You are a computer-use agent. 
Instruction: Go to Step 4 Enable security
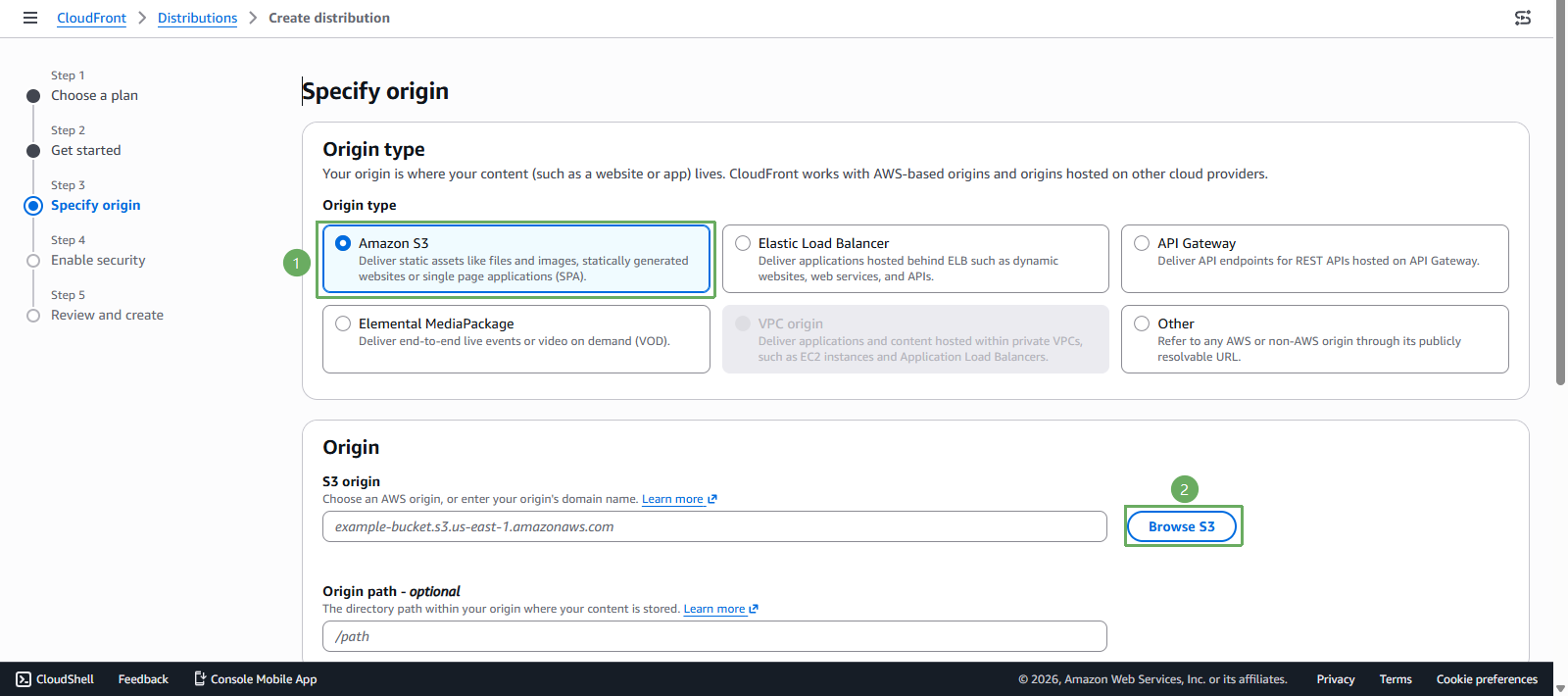(x=98, y=260)
